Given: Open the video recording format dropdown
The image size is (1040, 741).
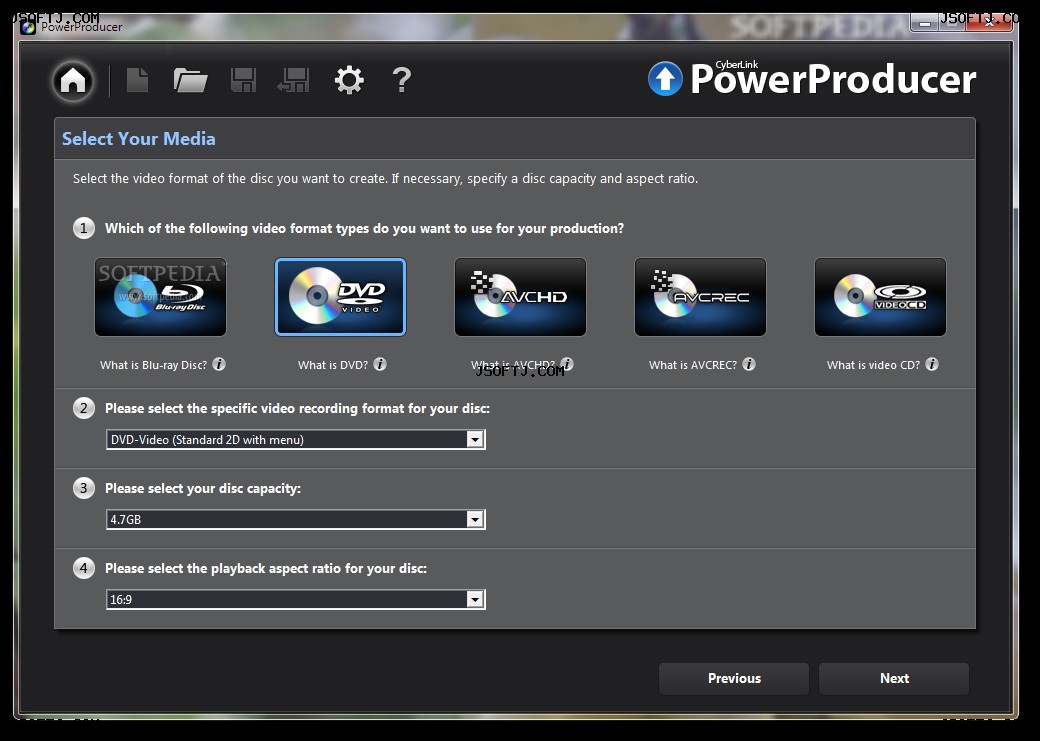Looking at the screenshot, I should pyautogui.click(x=296, y=439).
